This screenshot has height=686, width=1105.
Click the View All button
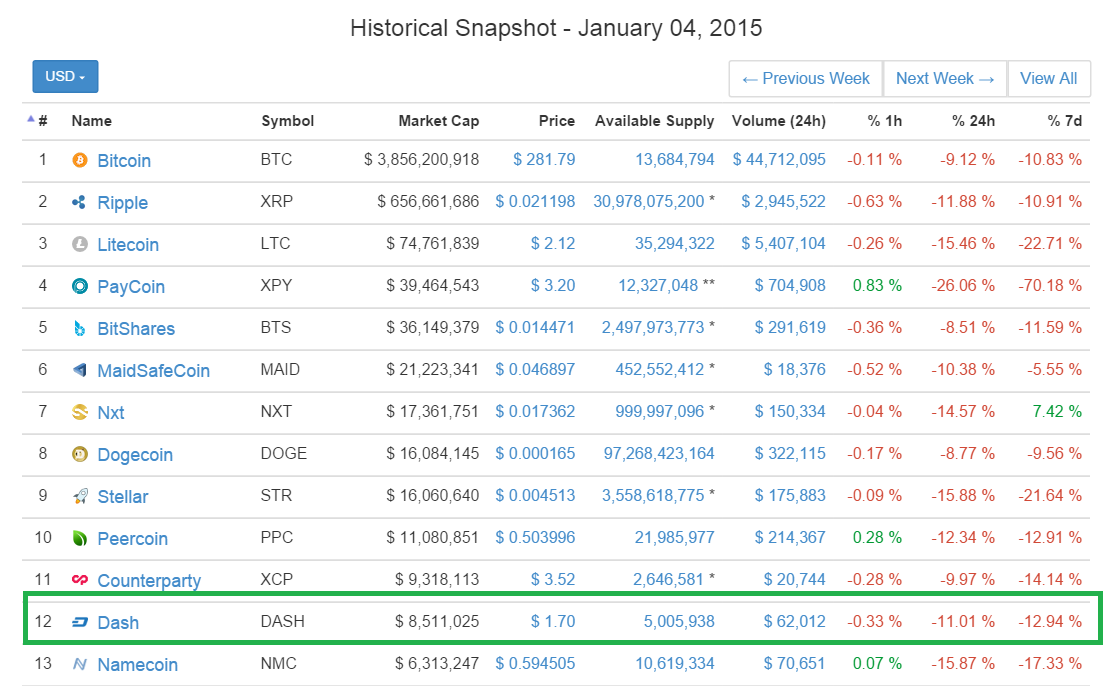pos(1049,78)
